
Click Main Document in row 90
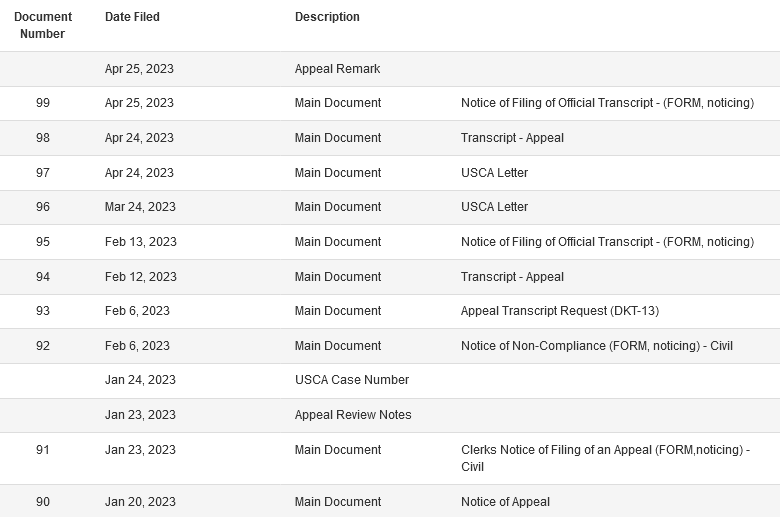[x=338, y=502]
